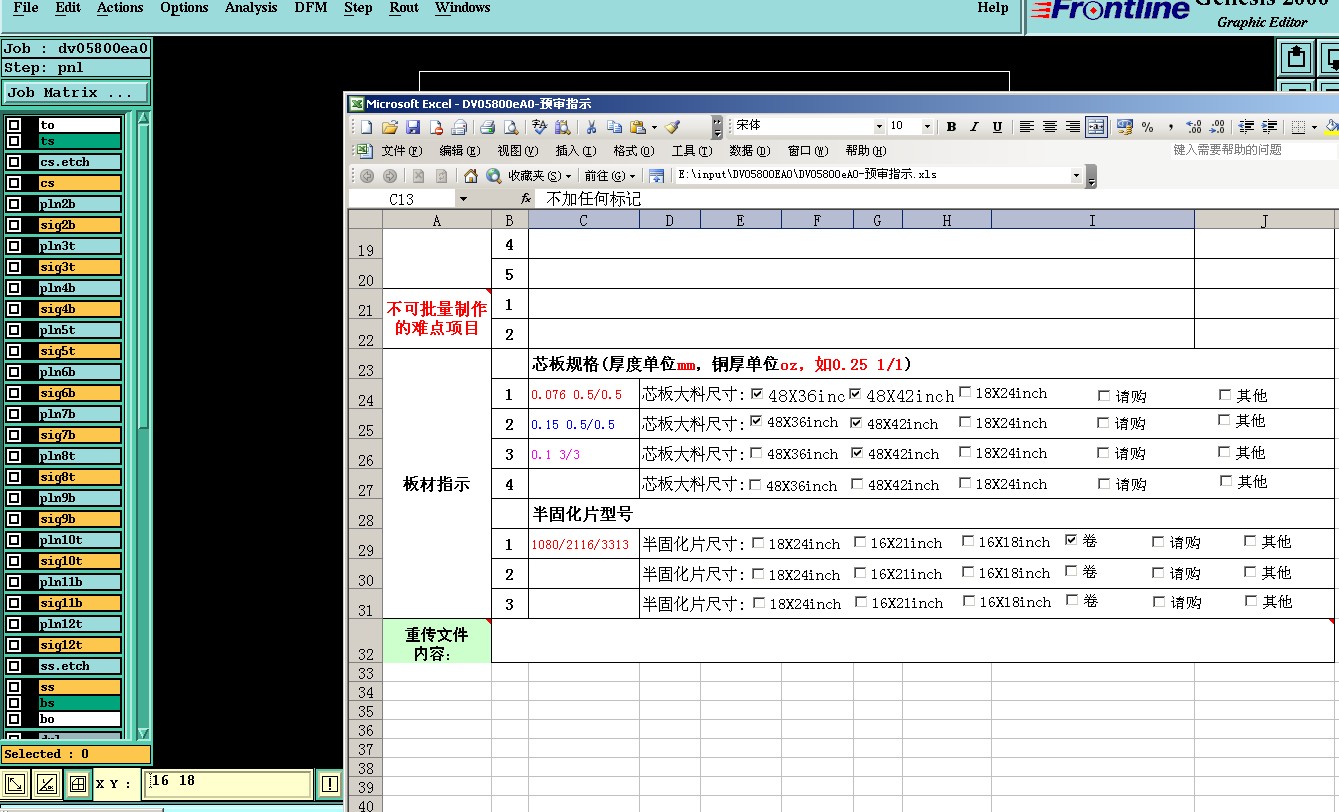
Task: Click the Open file icon in Excel toolbar
Action: [390, 127]
